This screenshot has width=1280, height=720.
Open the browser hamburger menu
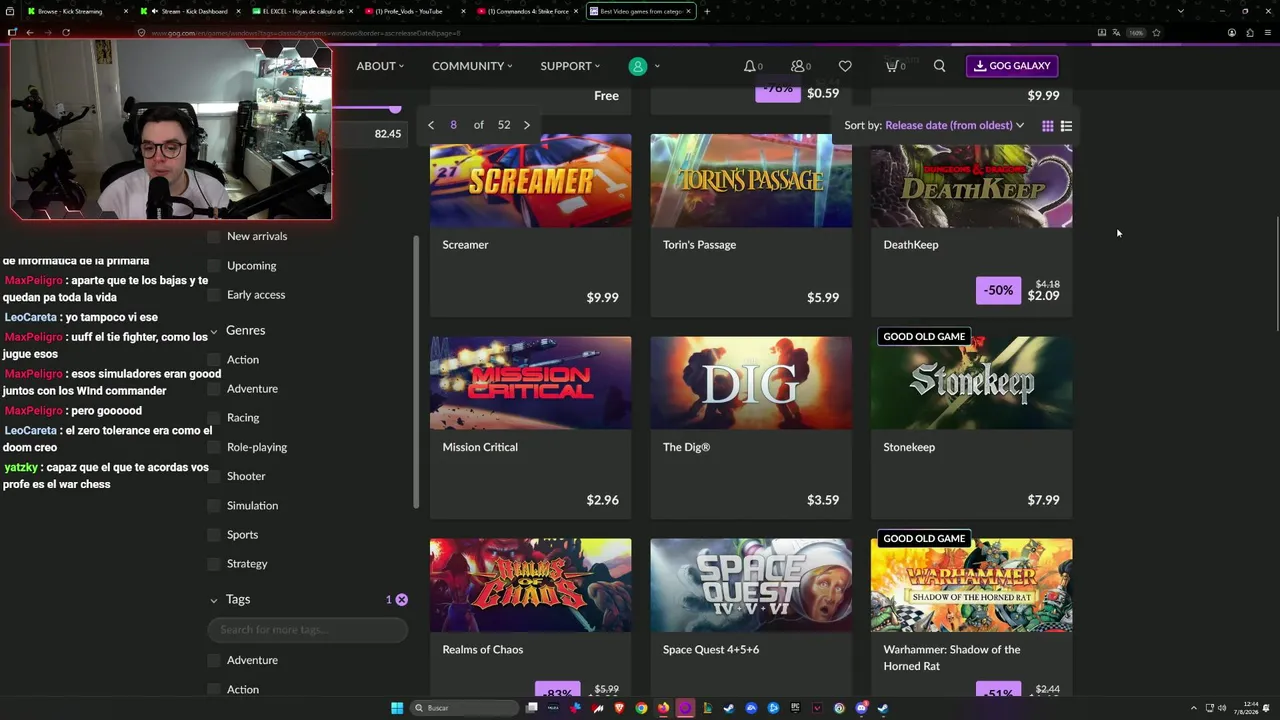[x=1267, y=33]
